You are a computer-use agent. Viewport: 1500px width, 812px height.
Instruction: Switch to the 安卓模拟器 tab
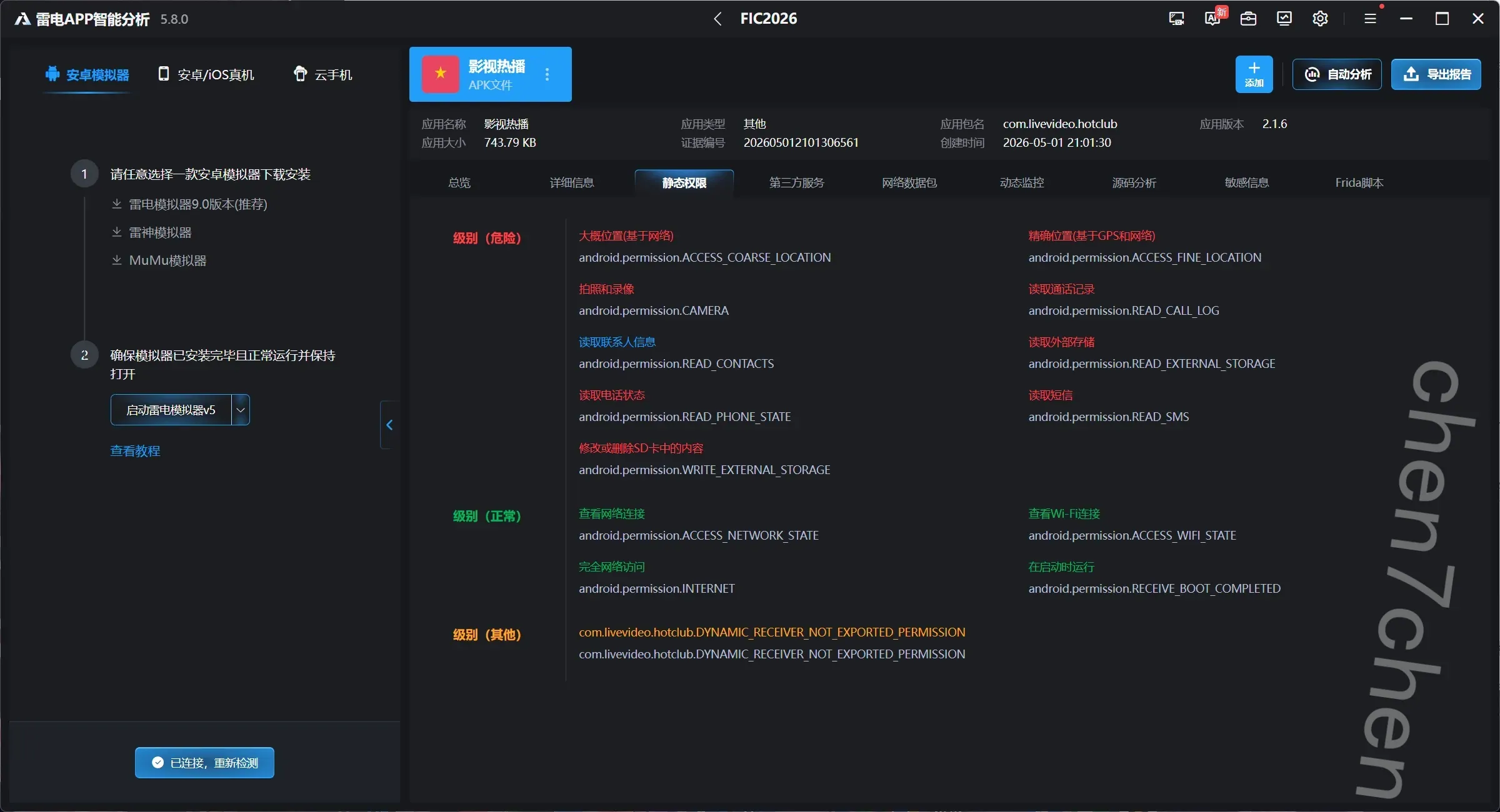tap(87, 75)
